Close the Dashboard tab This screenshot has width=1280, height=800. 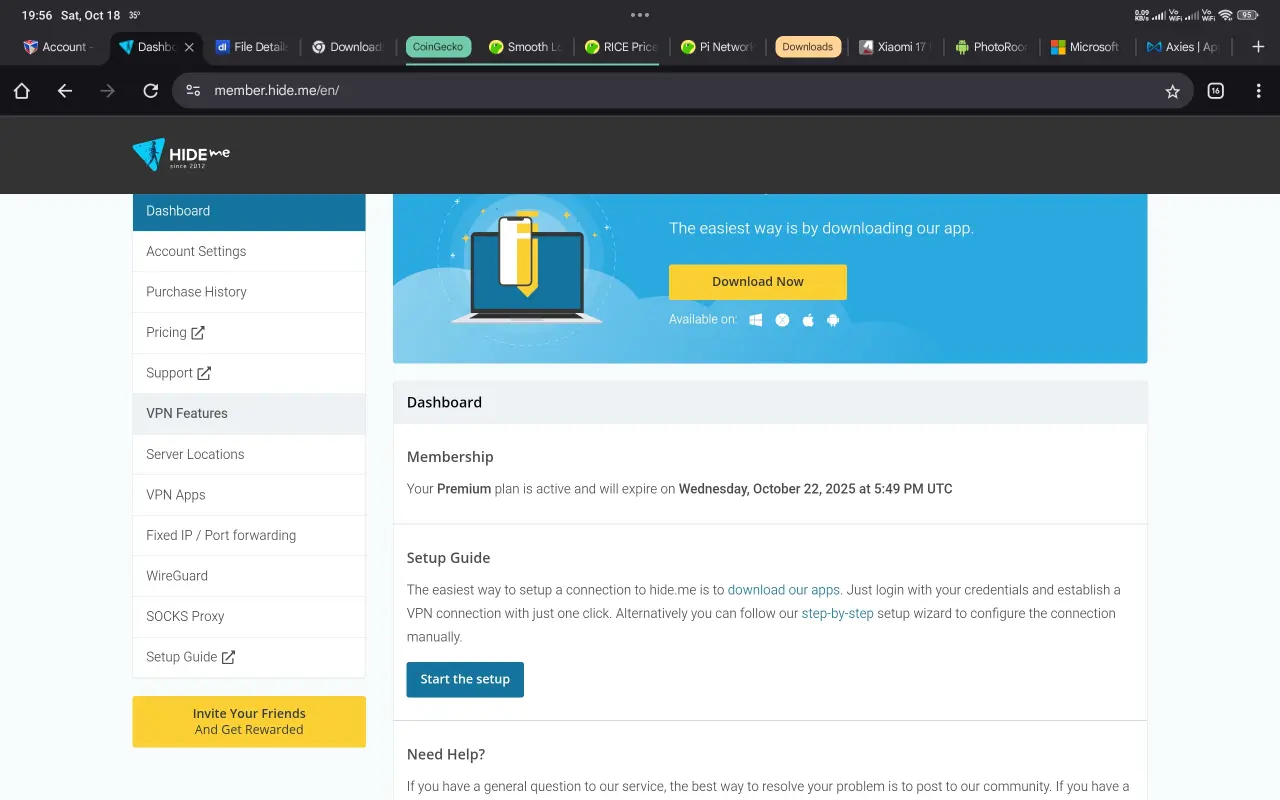tap(189, 47)
